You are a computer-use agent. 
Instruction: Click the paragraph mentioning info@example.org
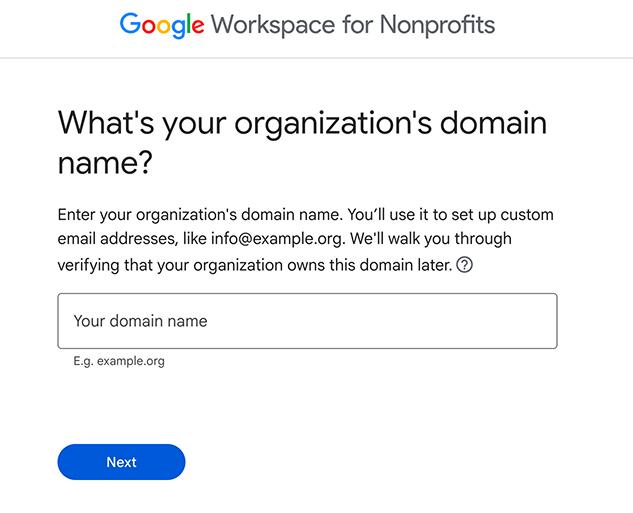tap(306, 240)
